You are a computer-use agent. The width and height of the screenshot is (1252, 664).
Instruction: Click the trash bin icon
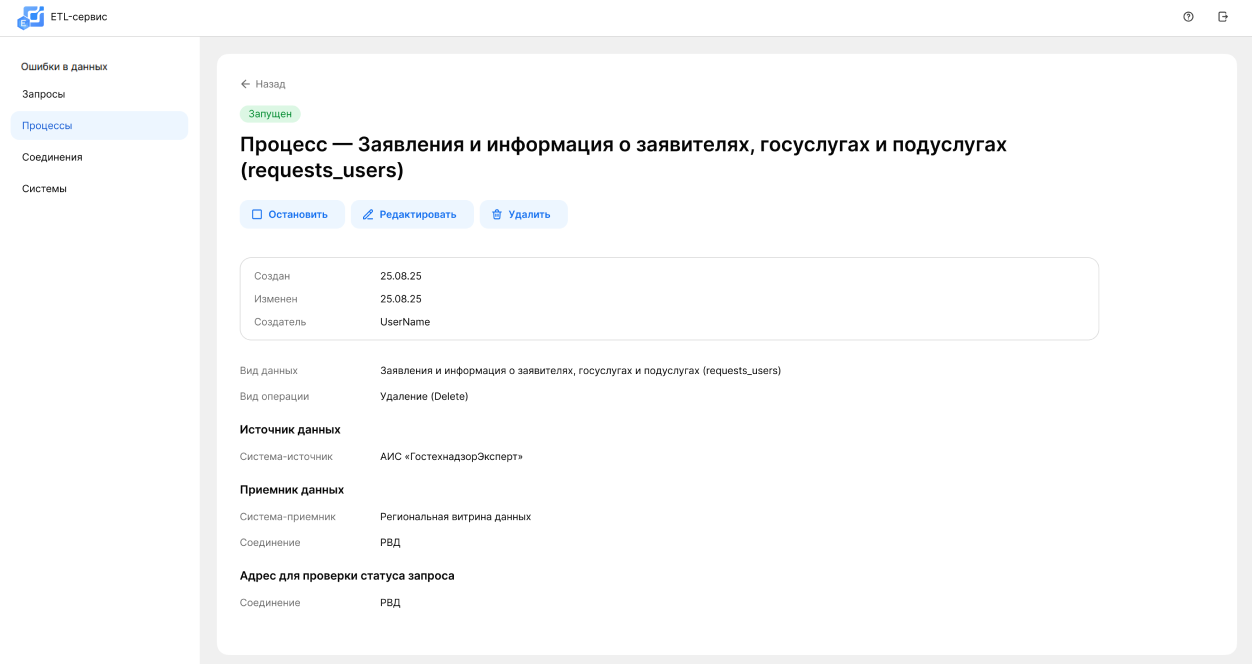click(x=497, y=214)
